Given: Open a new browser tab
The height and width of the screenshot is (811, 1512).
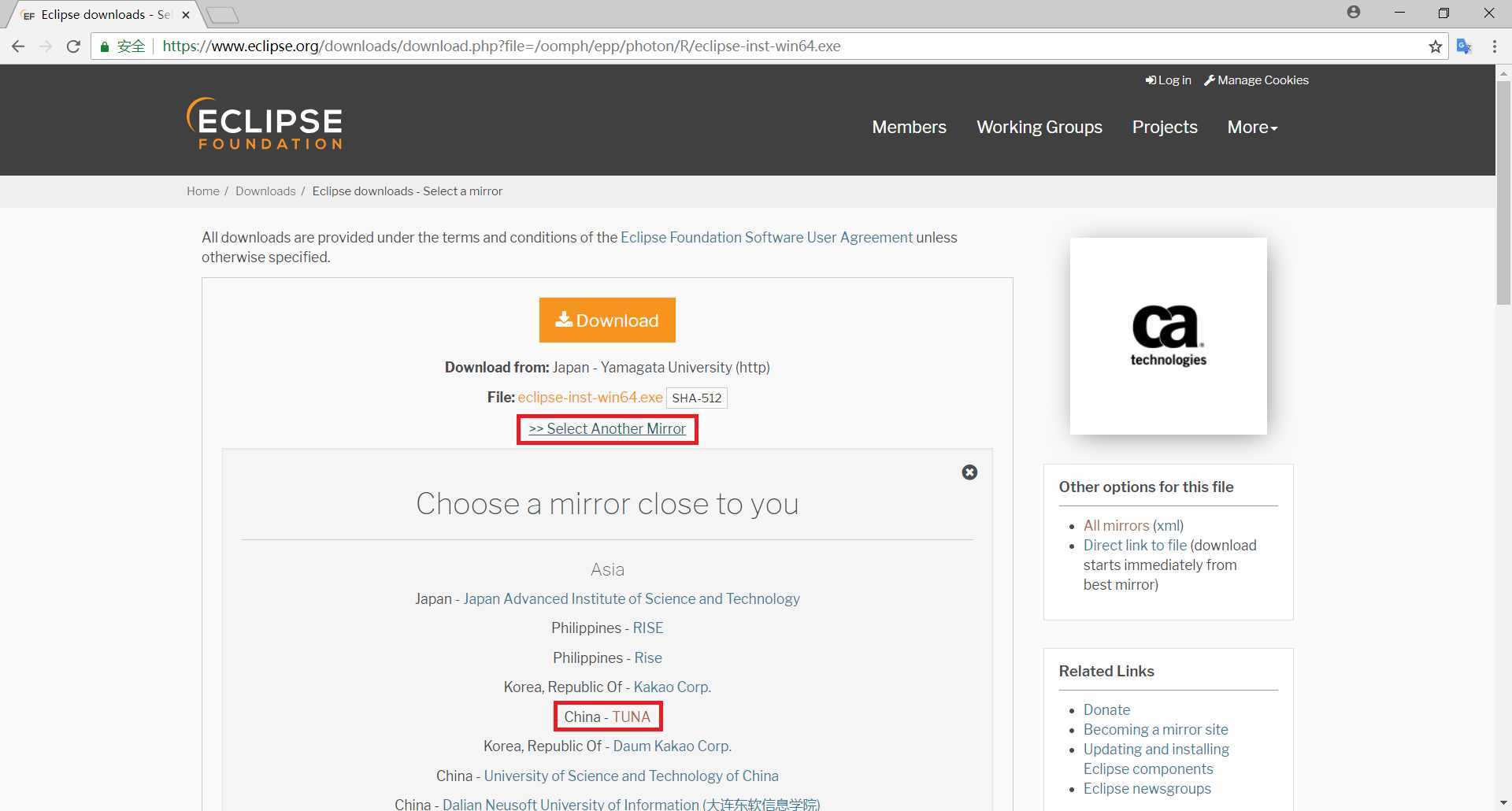Looking at the screenshot, I should (x=222, y=15).
